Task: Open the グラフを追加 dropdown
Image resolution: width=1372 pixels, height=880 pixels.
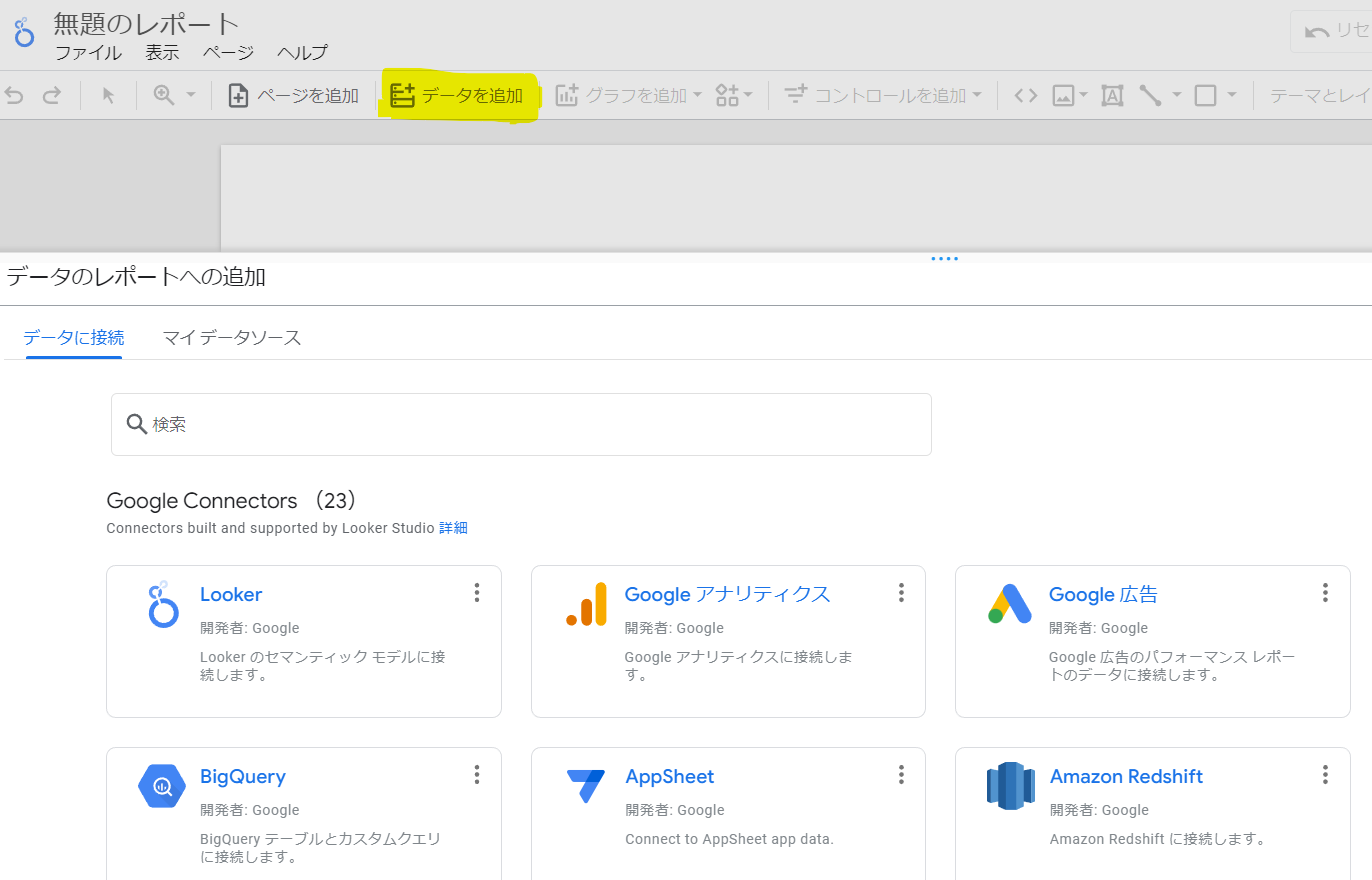Action: (629, 95)
